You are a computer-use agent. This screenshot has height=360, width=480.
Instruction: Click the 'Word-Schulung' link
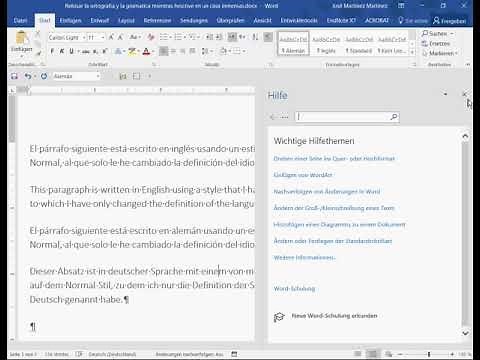coord(294,289)
